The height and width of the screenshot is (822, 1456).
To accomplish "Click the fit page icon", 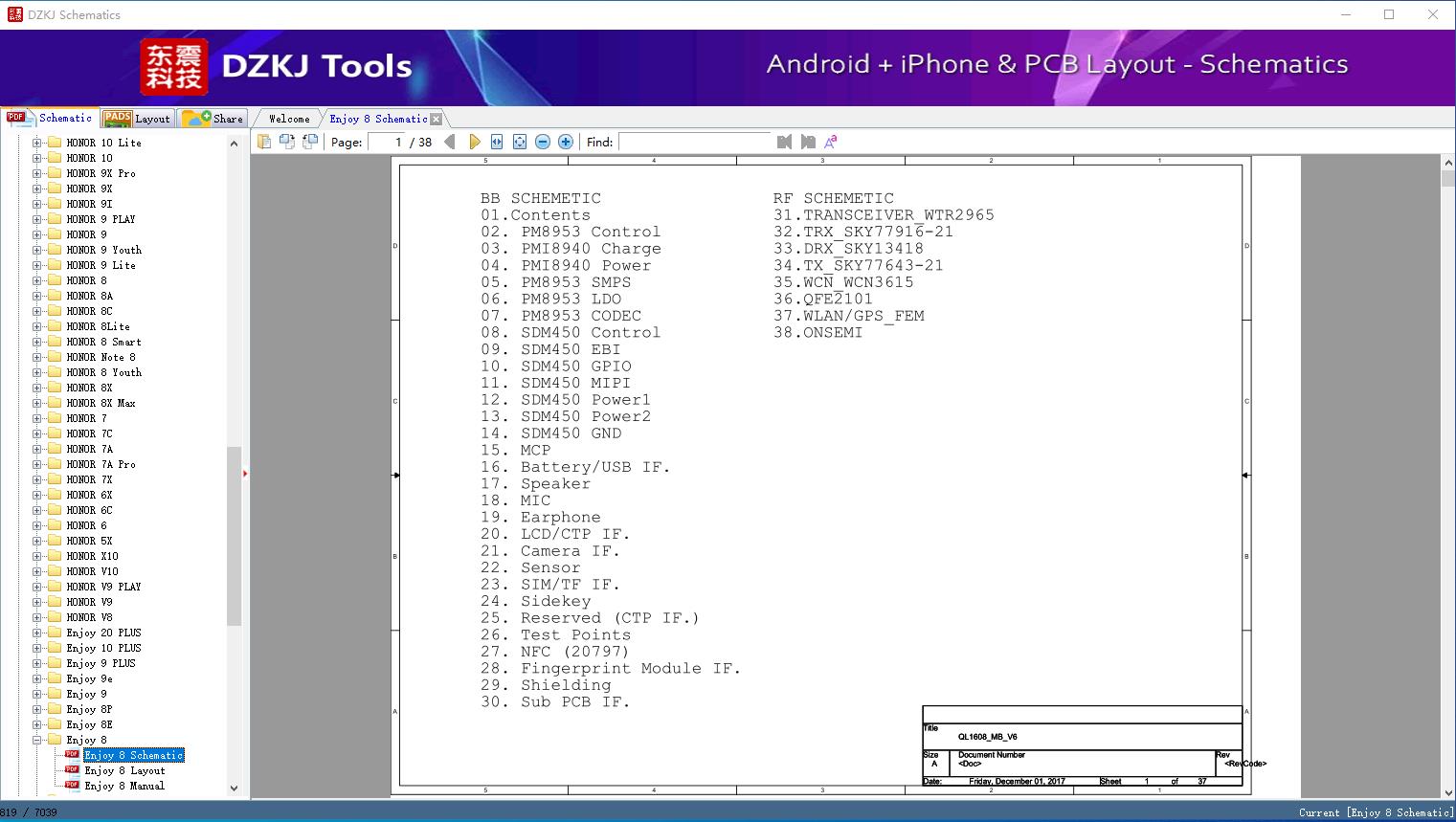I will [520, 142].
